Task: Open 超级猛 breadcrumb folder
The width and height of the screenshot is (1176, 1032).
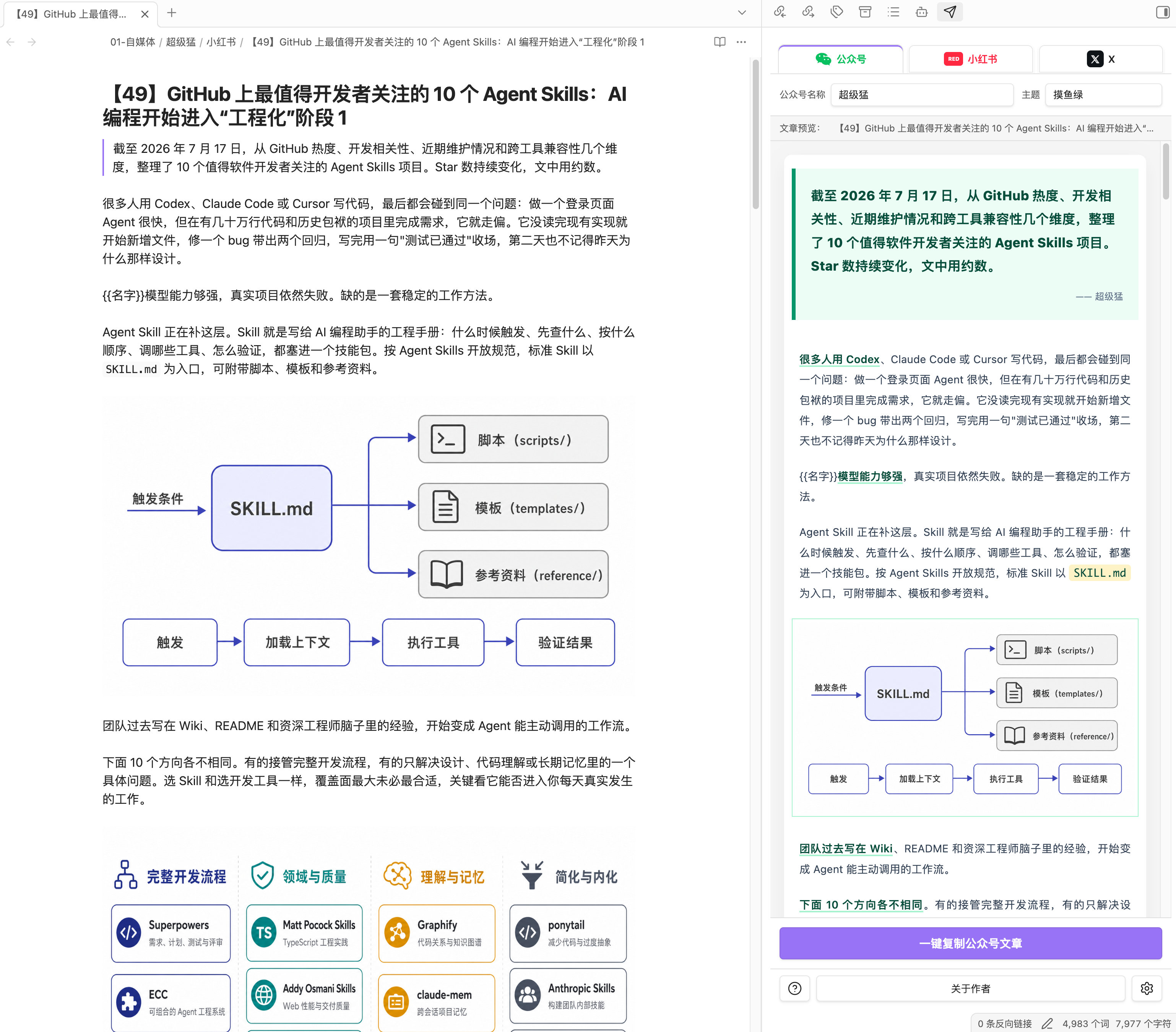Action: (181, 42)
